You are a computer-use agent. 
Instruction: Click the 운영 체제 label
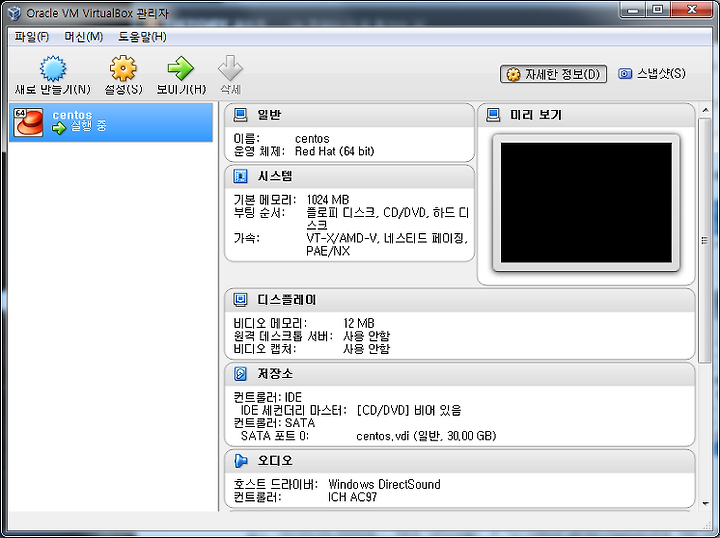click(x=259, y=151)
